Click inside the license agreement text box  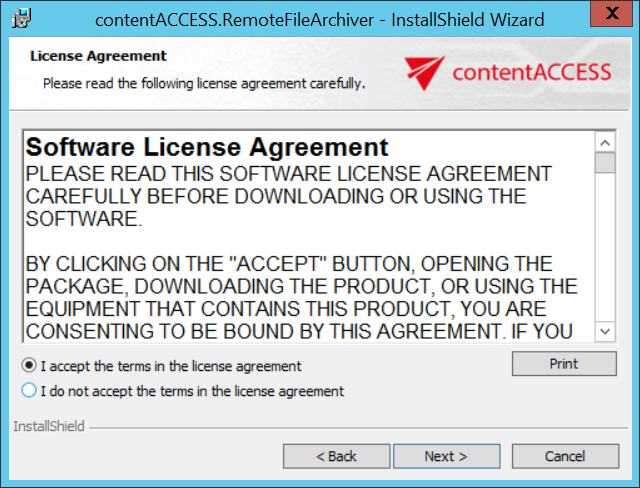coord(300,240)
